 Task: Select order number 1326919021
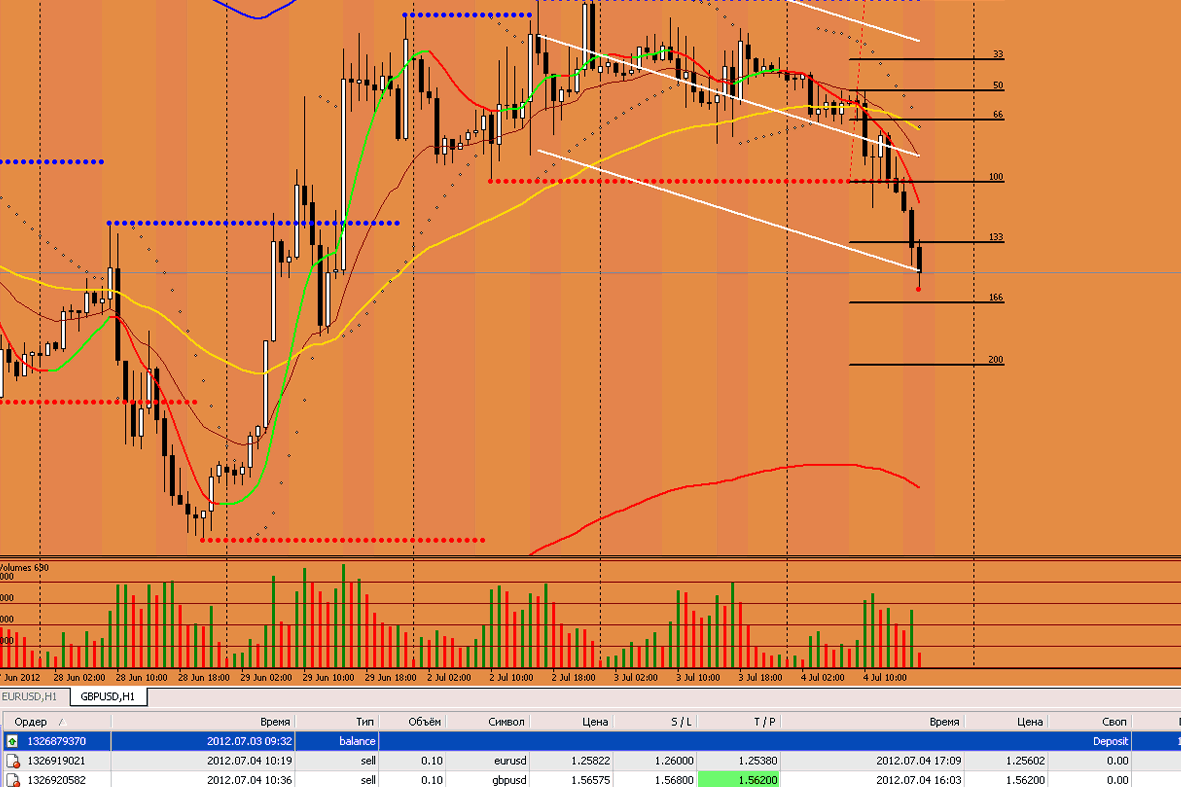pyautogui.click(x=56, y=761)
